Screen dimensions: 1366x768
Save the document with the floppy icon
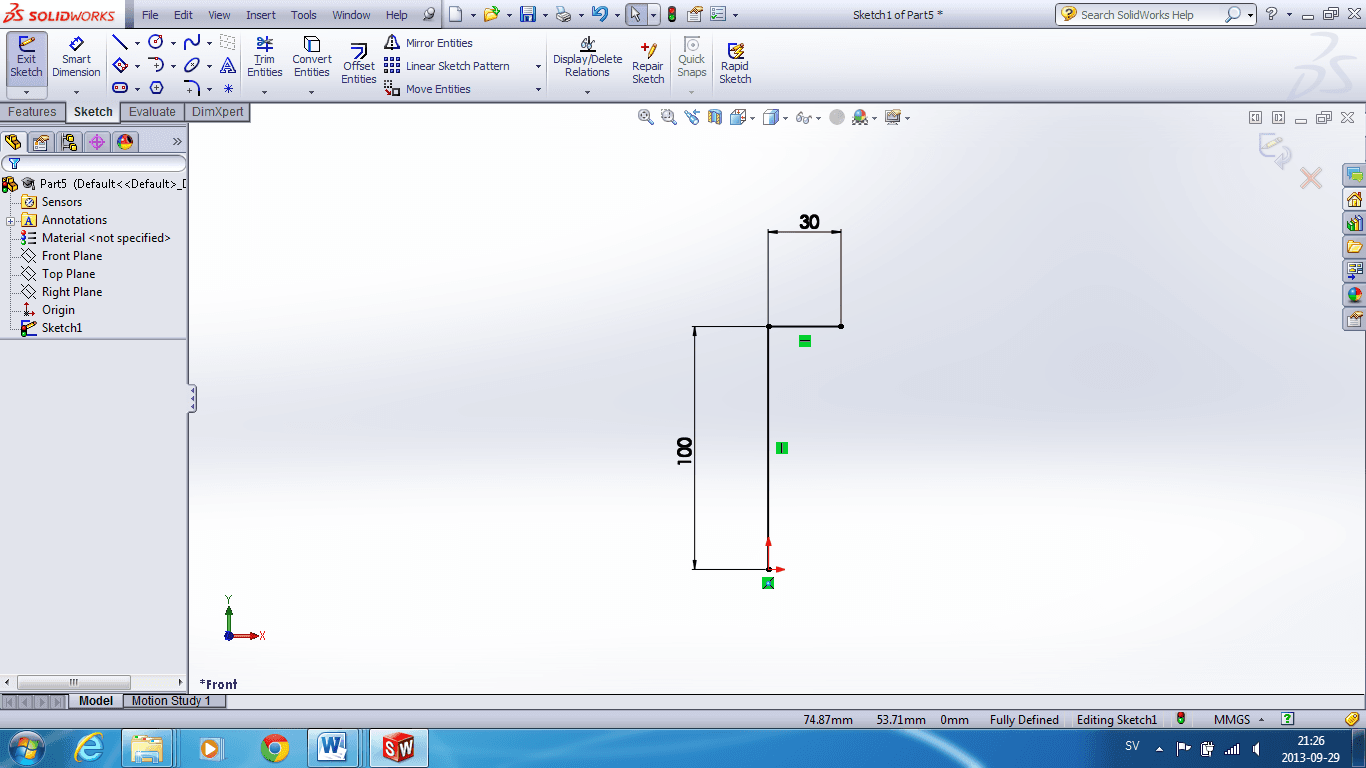(528, 15)
